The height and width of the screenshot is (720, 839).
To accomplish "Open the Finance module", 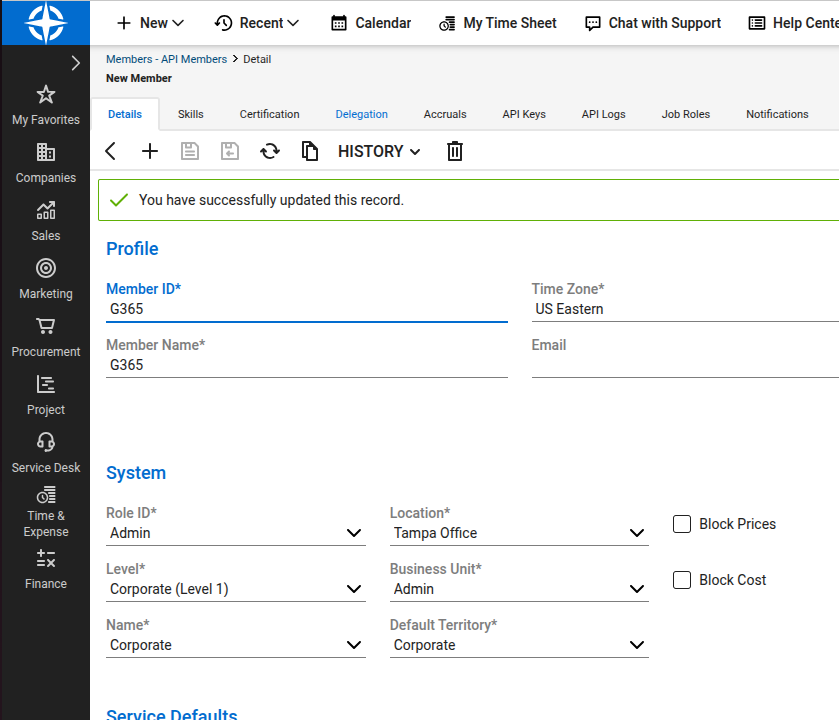I will click(x=46, y=569).
